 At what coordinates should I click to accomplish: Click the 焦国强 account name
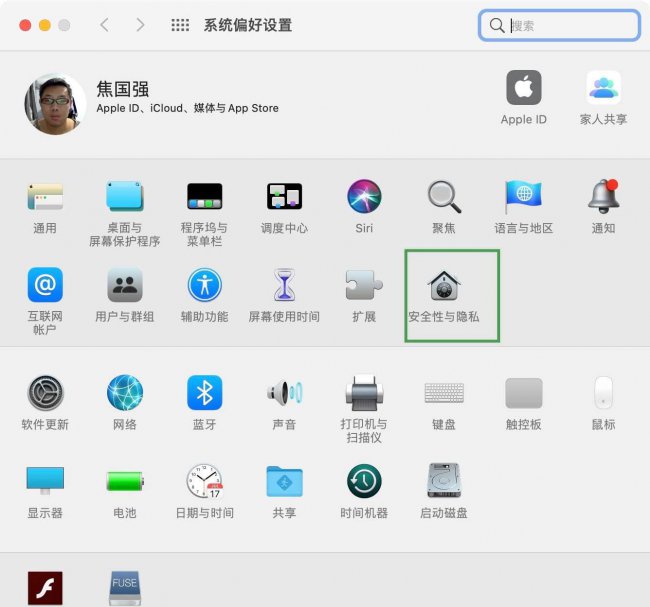(x=123, y=89)
